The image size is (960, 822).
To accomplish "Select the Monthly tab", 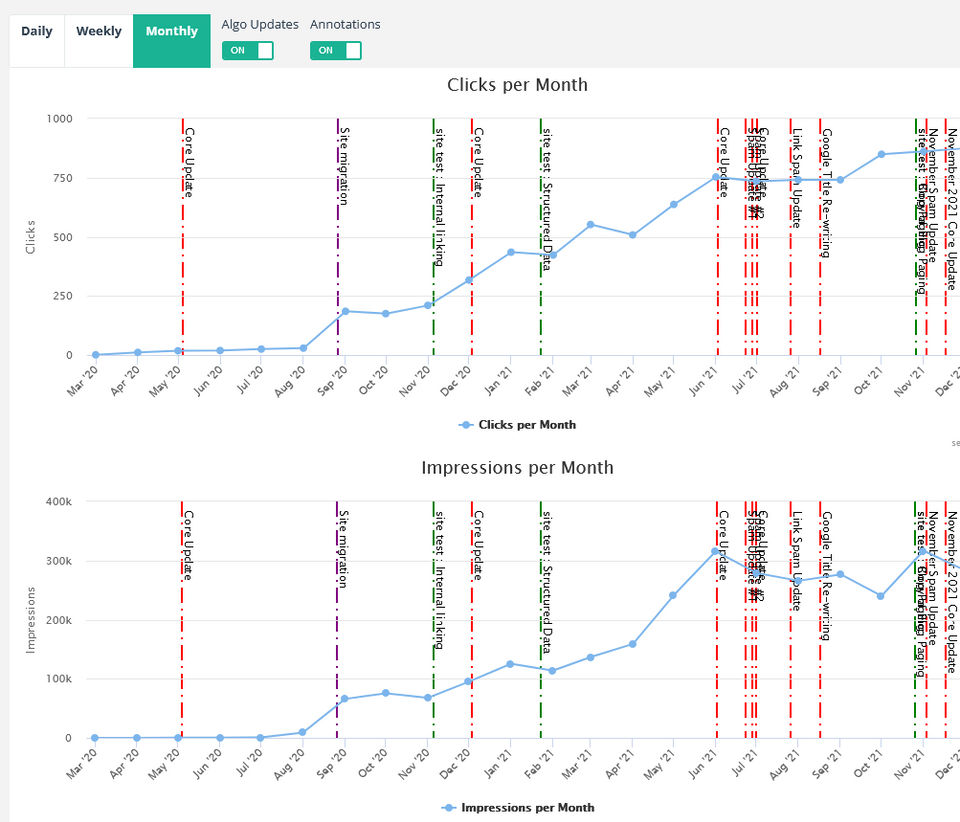I will tap(172, 40).
